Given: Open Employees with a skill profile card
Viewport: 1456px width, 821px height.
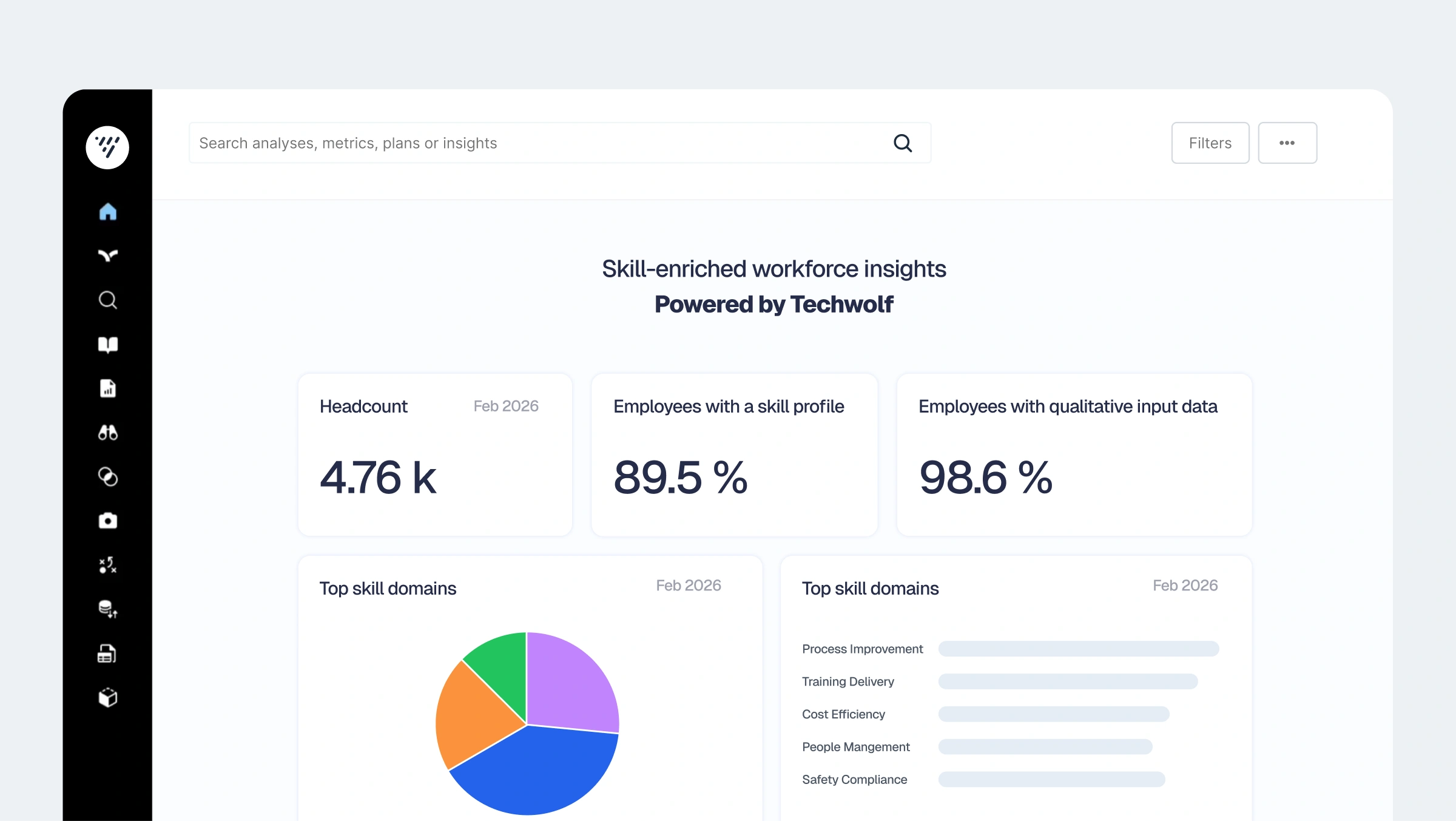Looking at the screenshot, I should [x=734, y=455].
